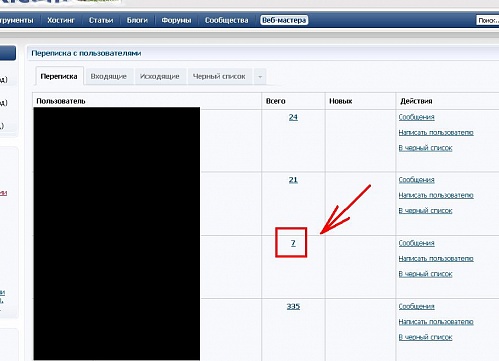Click В черный список in third row

(425, 274)
